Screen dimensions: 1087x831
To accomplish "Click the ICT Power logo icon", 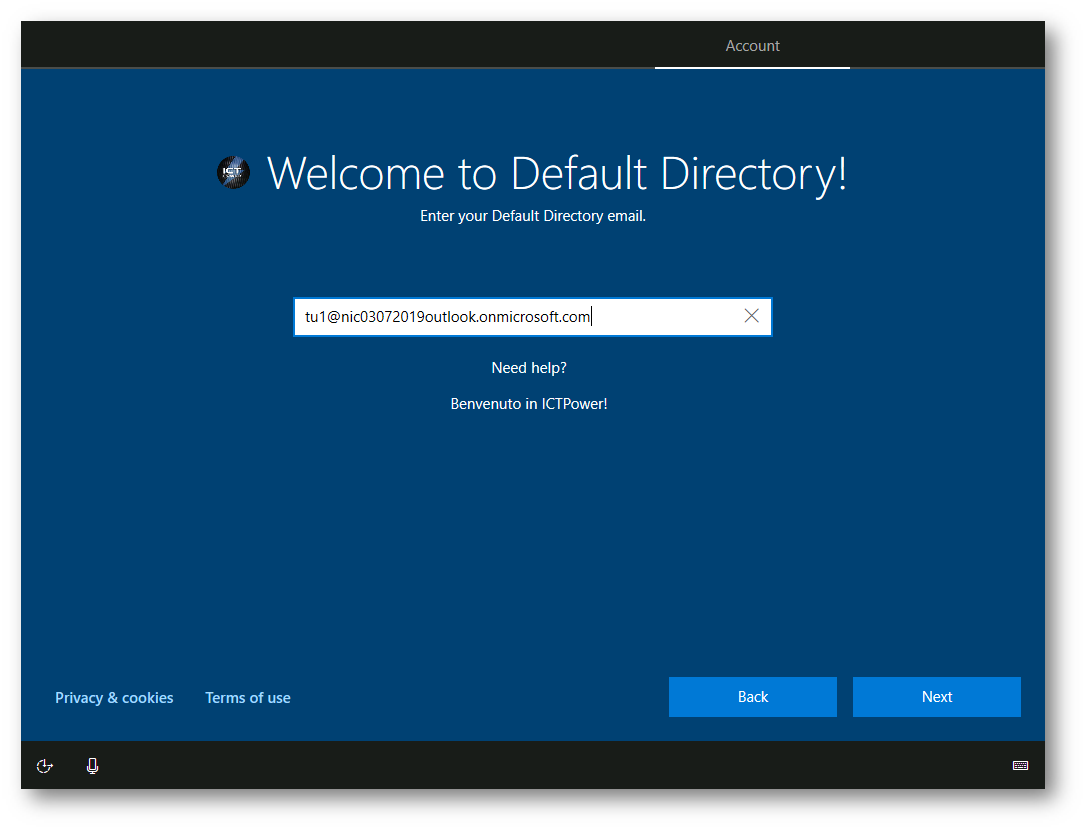I will [233, 173].
